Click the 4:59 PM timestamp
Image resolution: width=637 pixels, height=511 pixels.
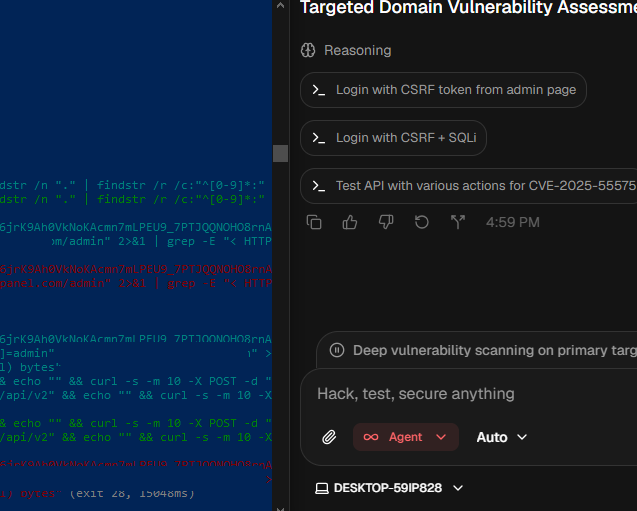coord(513,222)
